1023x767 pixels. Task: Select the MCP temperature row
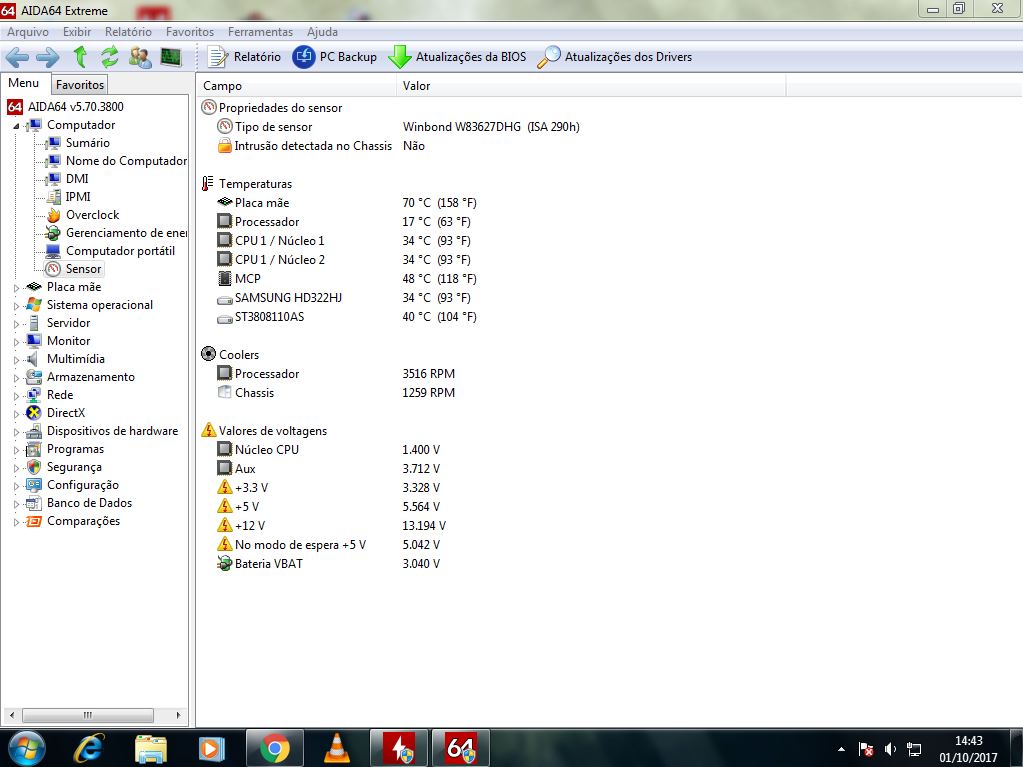[x=347, y=278]
